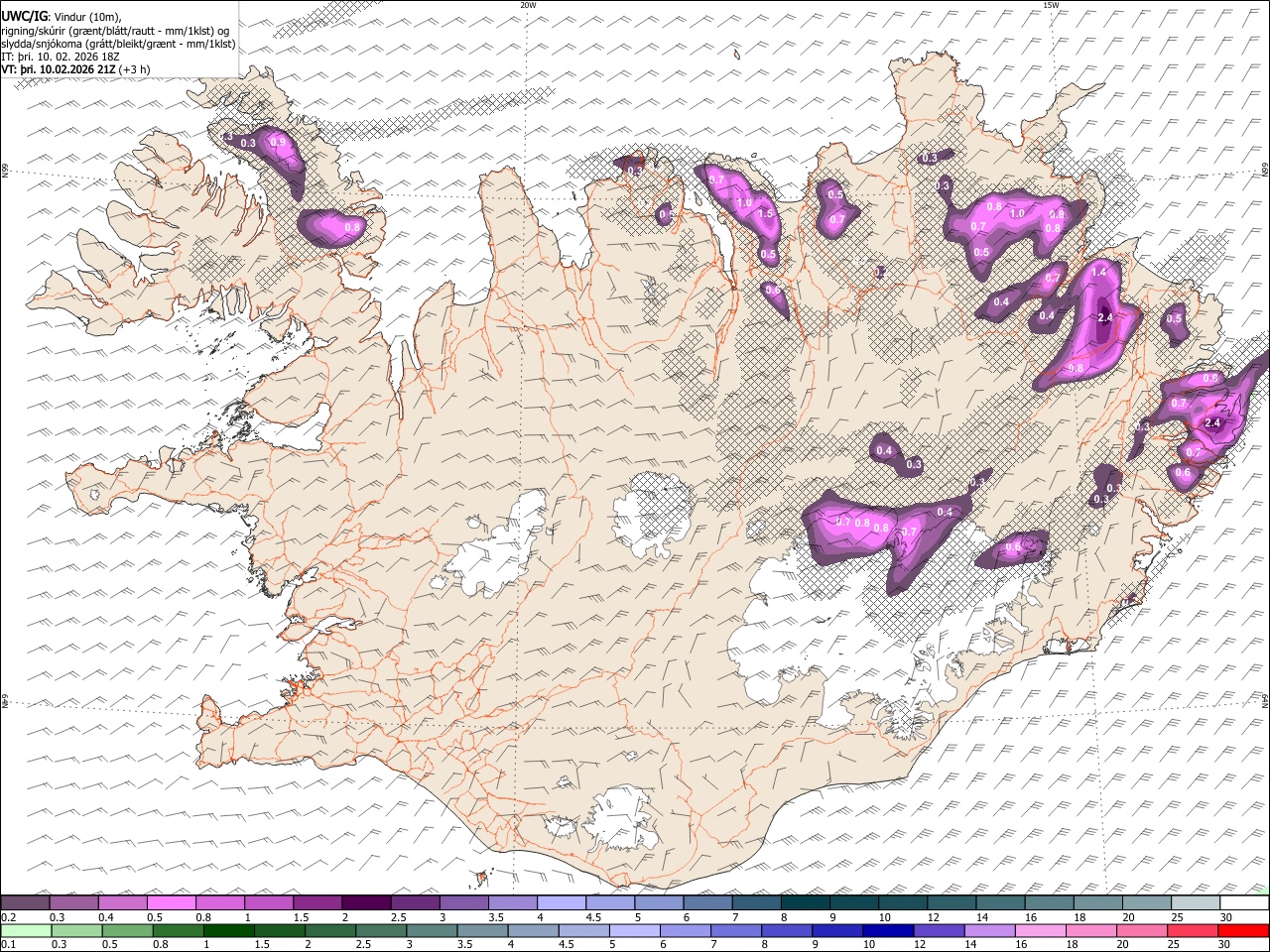Select the 20 pink swatch in the lower legend row

coord(1141,931)
